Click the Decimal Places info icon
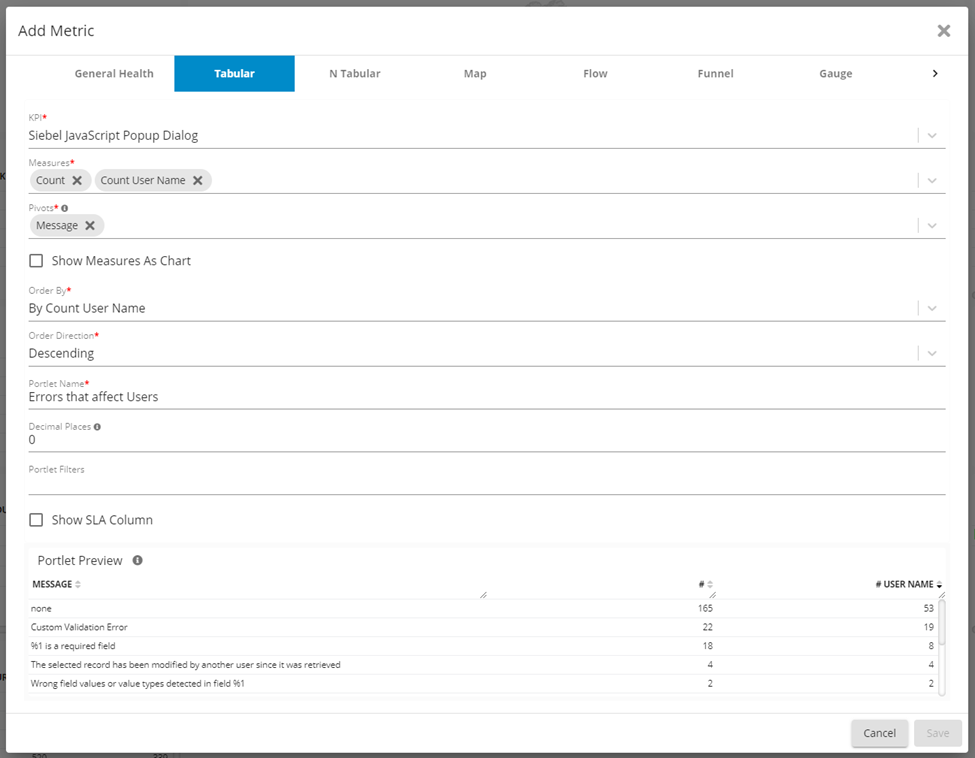 point(97,426)
